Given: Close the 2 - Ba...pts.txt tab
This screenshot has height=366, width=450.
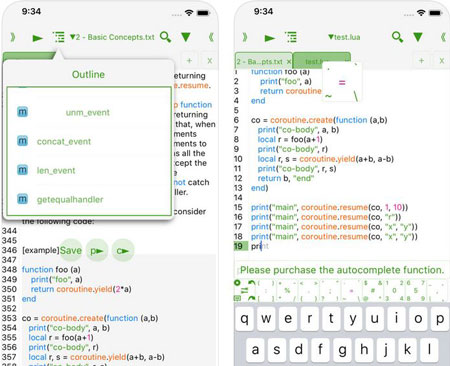Looking at the screenshot, I should (x=289, y=62).
